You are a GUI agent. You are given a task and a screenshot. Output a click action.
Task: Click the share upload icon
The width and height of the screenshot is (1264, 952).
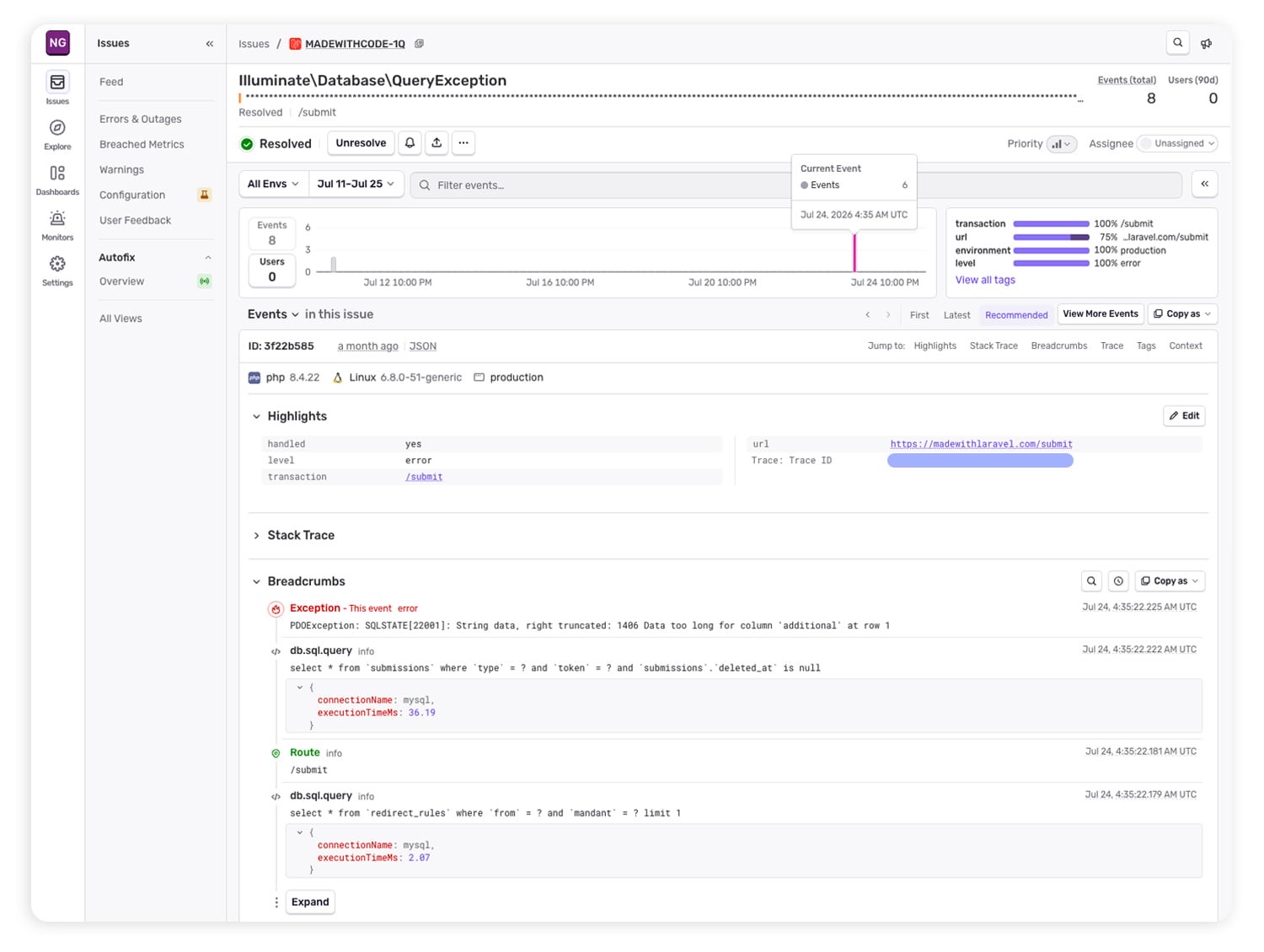pos(437,143)
